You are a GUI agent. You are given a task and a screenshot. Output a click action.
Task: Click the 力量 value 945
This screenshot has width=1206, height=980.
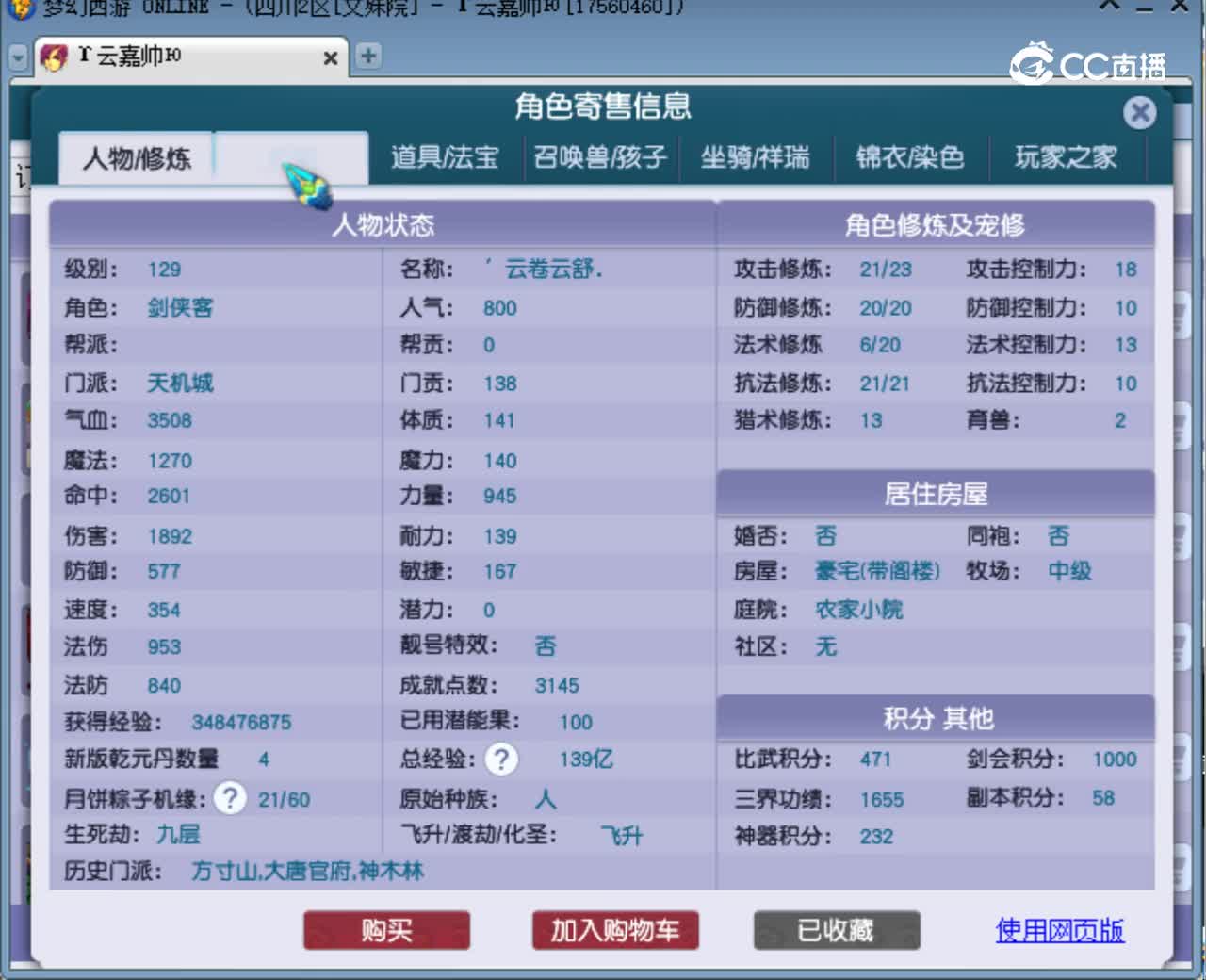pos(499,497)
